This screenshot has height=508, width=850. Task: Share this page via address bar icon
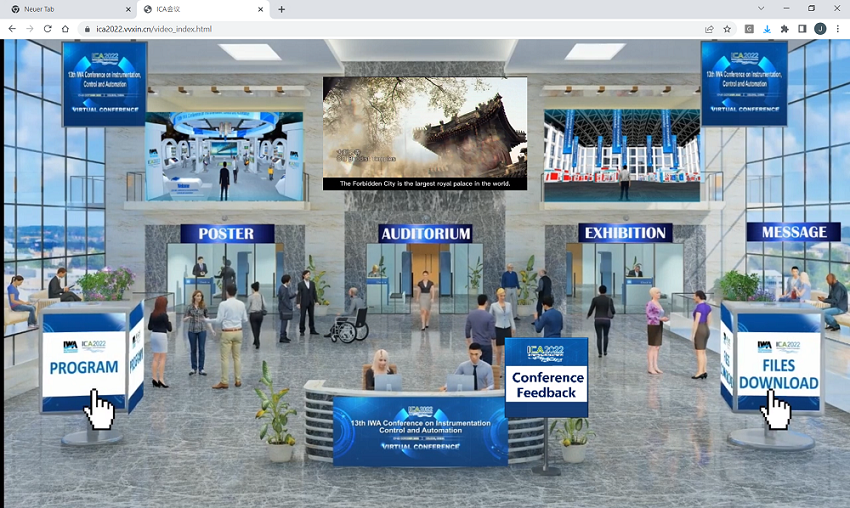pos(709,29)
